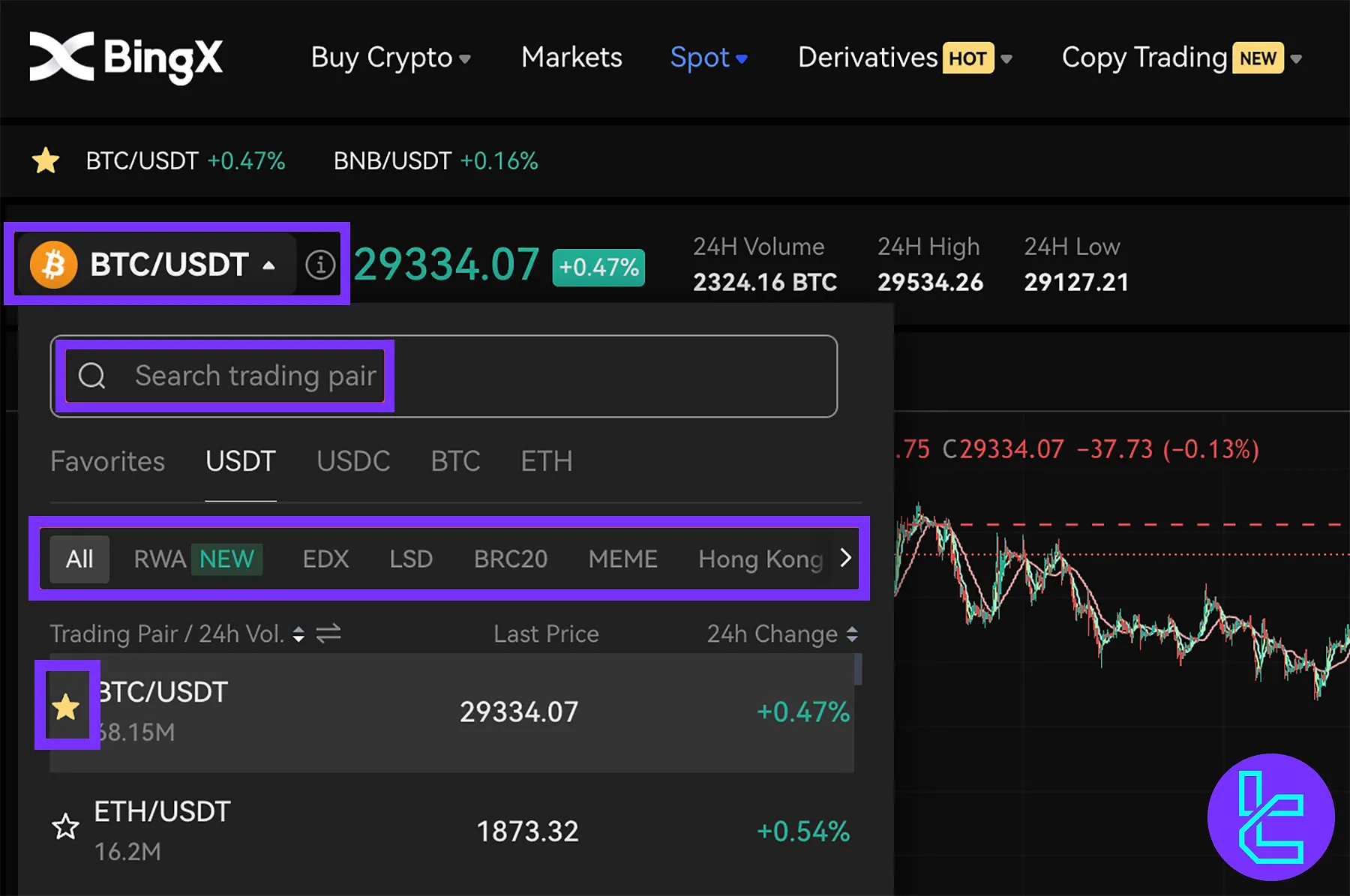Open the Markets page
The width and height of the screenshot is (1350, 896).
tap(571, 58)
